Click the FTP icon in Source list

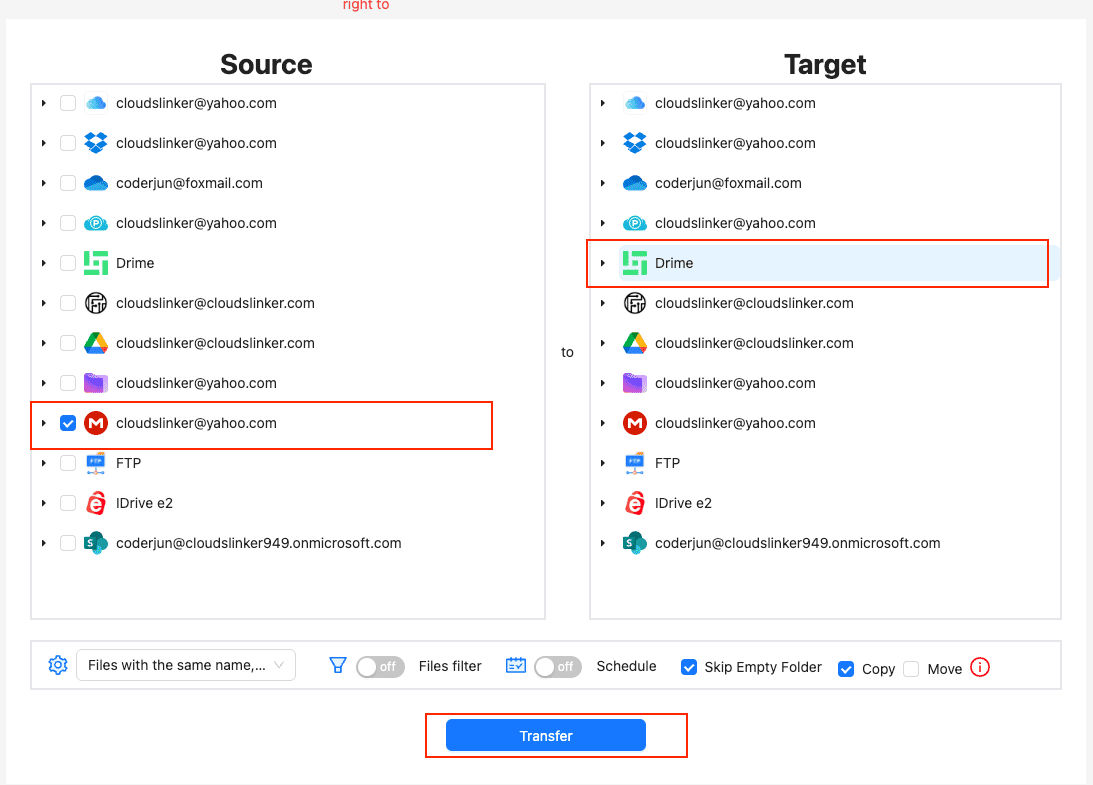[x=96, y=463]
